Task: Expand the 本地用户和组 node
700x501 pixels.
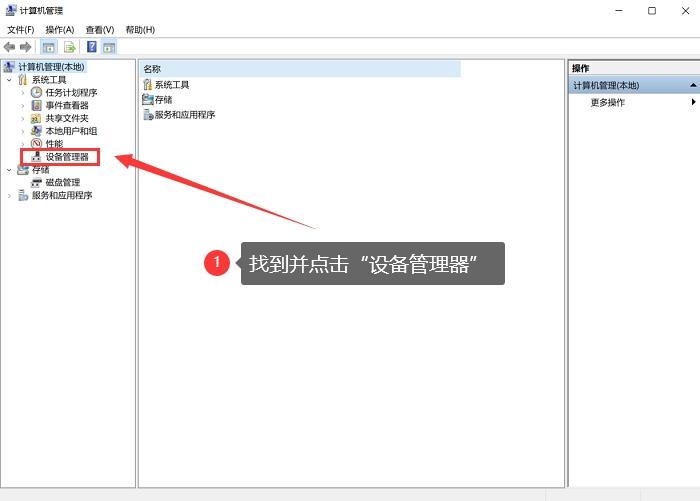Action: click(23, 131)
